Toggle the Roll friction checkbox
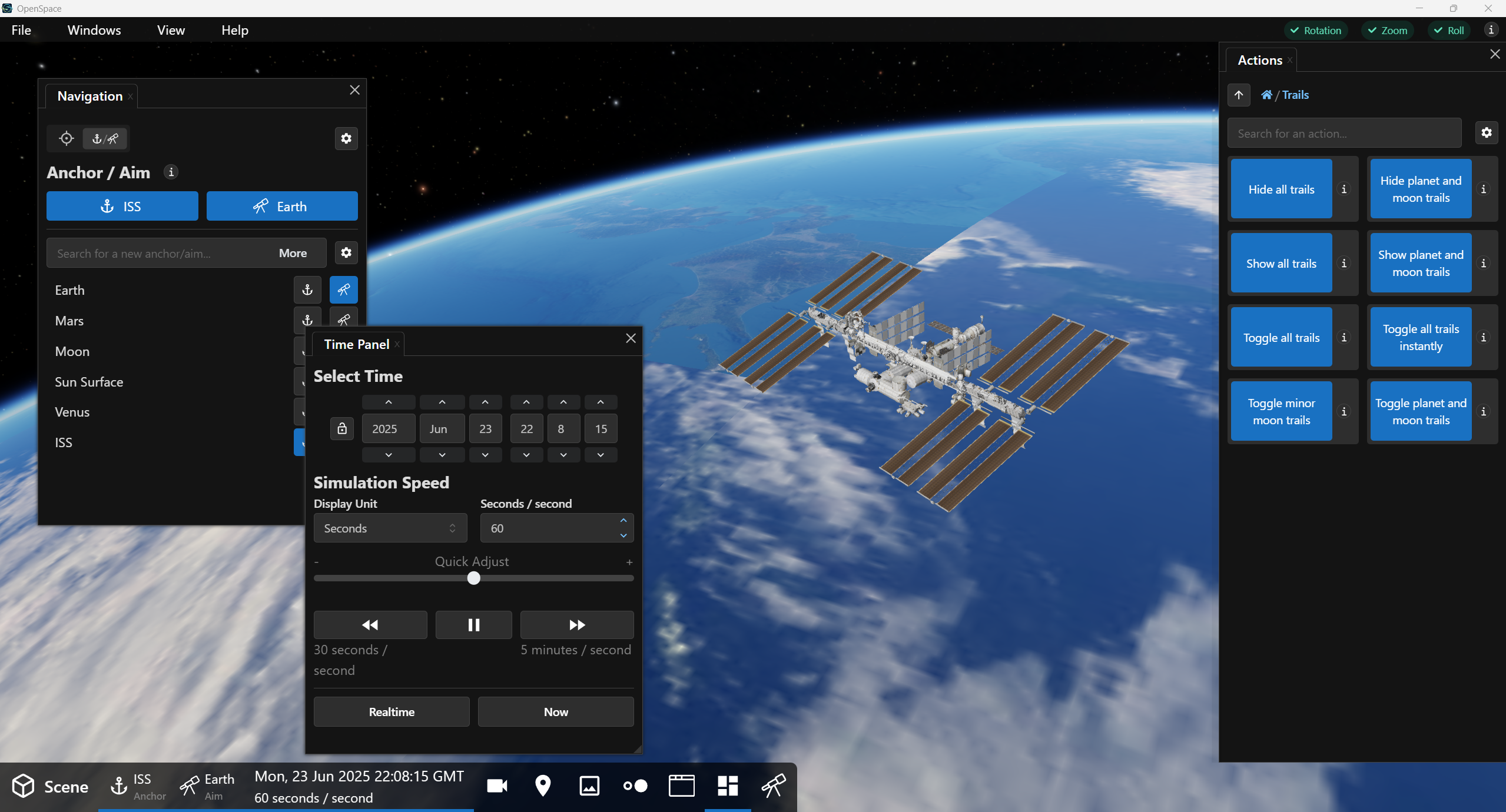This screenshot has width=1506, height=812. click(x=1449, y=30)
